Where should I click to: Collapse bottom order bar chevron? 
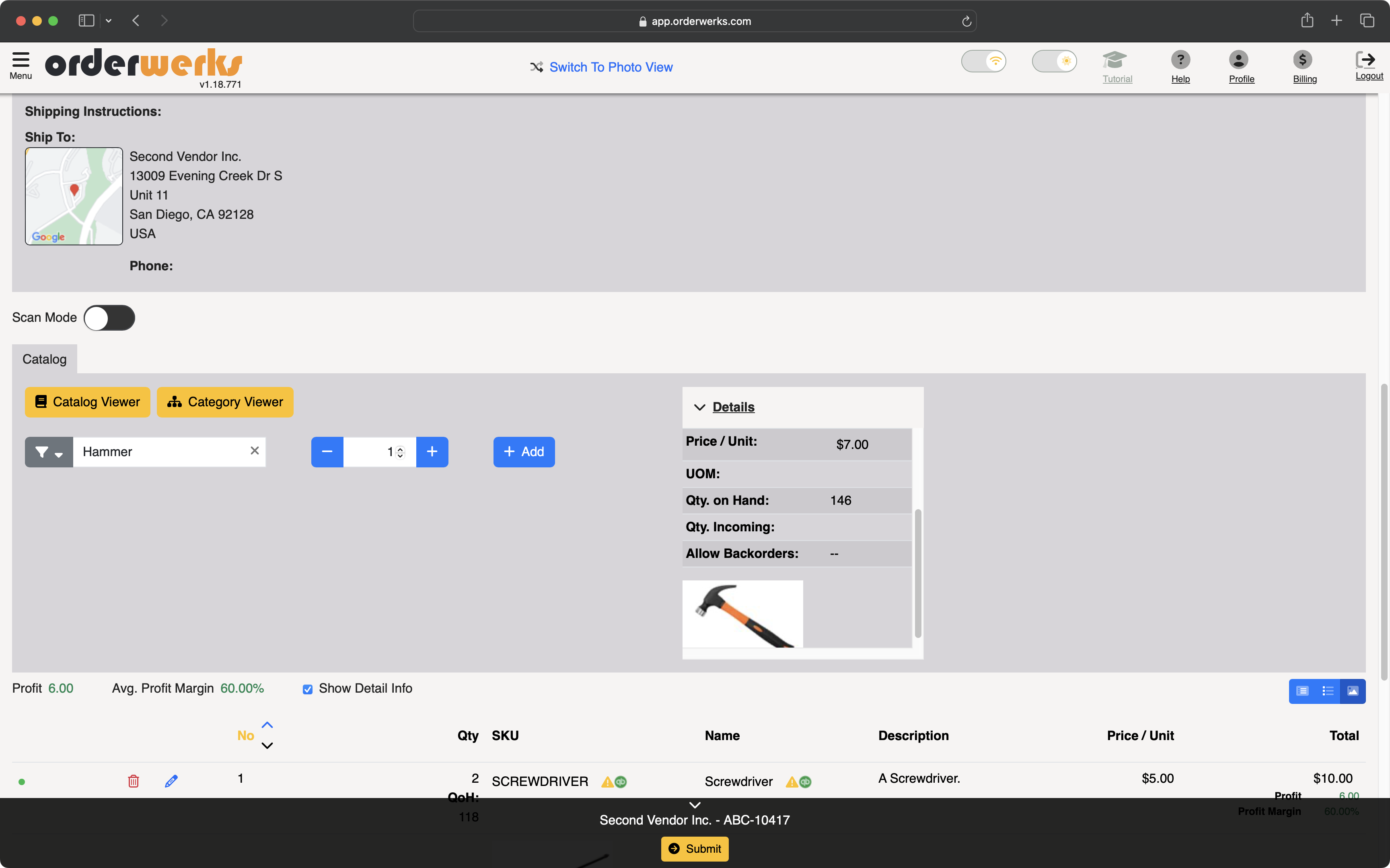[695, 805]
